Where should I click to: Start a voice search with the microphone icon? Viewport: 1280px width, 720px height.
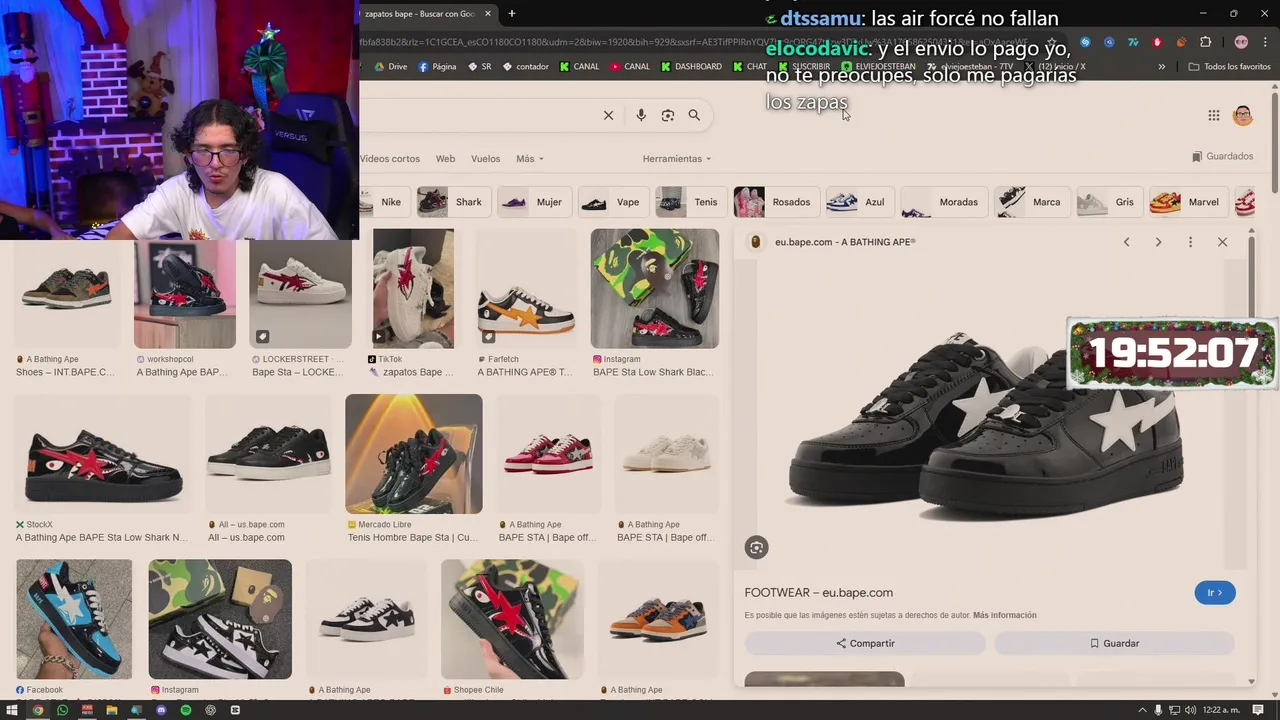pyautogui.click(x=641, y=115)
